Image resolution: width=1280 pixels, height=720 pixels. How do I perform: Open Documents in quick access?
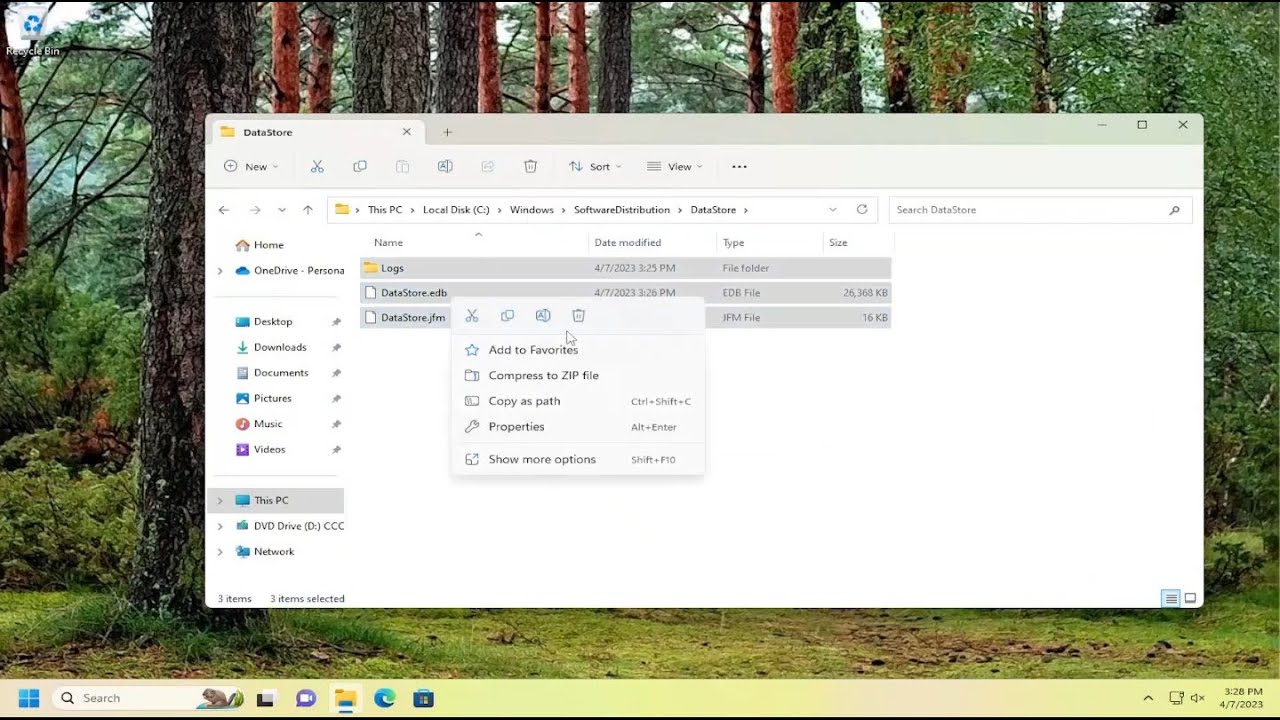click(x=281, y=373)
